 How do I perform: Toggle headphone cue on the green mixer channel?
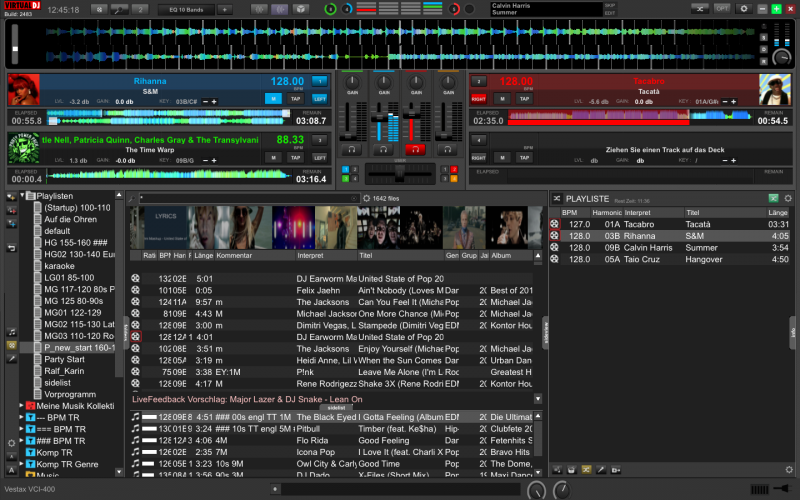pos(351,149)
